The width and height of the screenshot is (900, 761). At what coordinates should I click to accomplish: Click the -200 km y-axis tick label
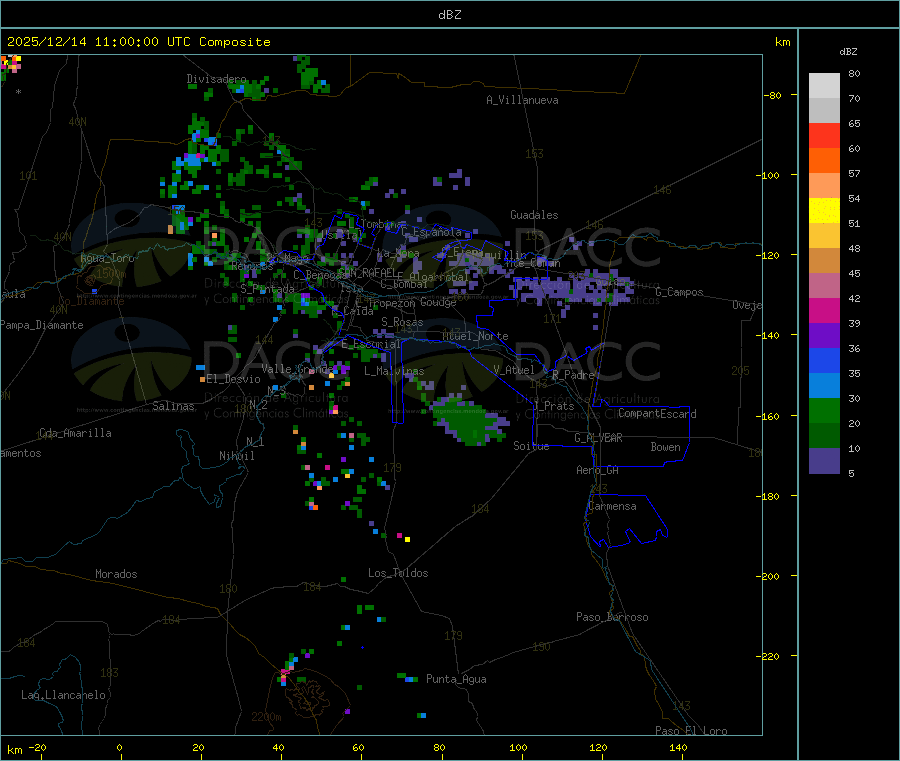(x=767, y=576)
